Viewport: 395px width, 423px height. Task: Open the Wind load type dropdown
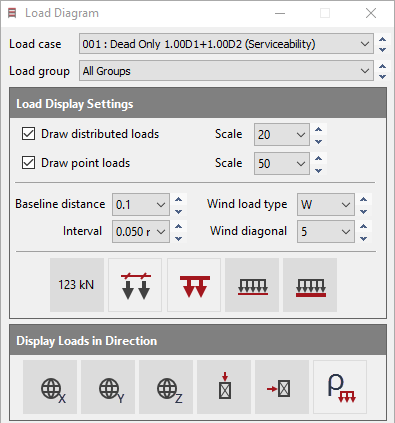click(x=326, y=204)
